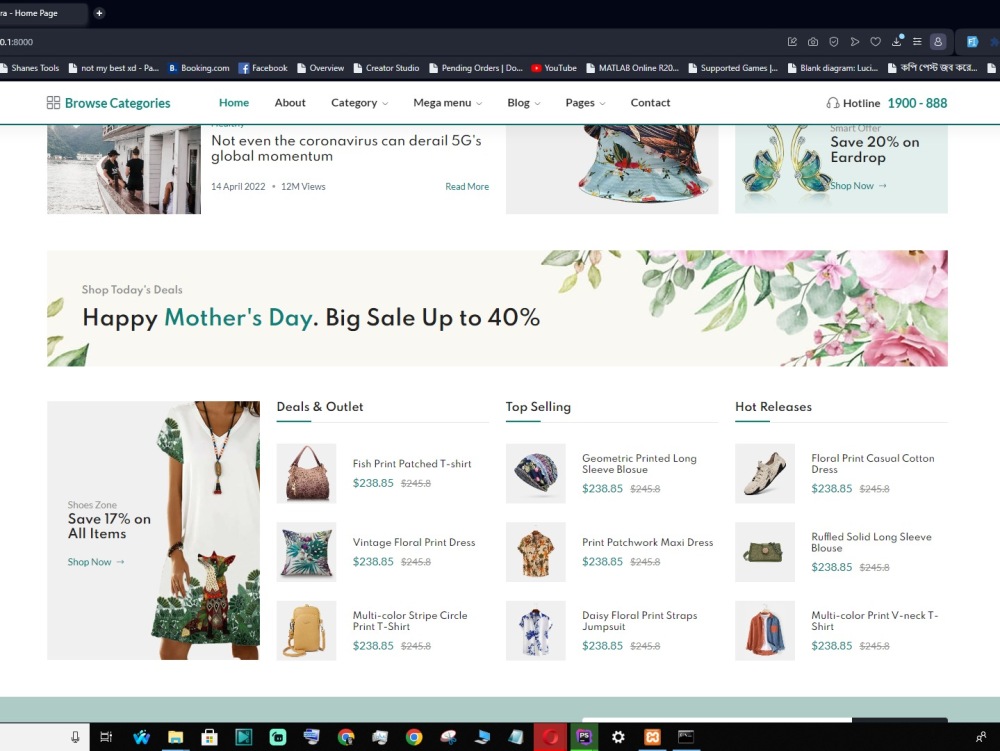The image size is (1000, 751).
Task: Go to the Home nav item
Action: pos(234,103)
